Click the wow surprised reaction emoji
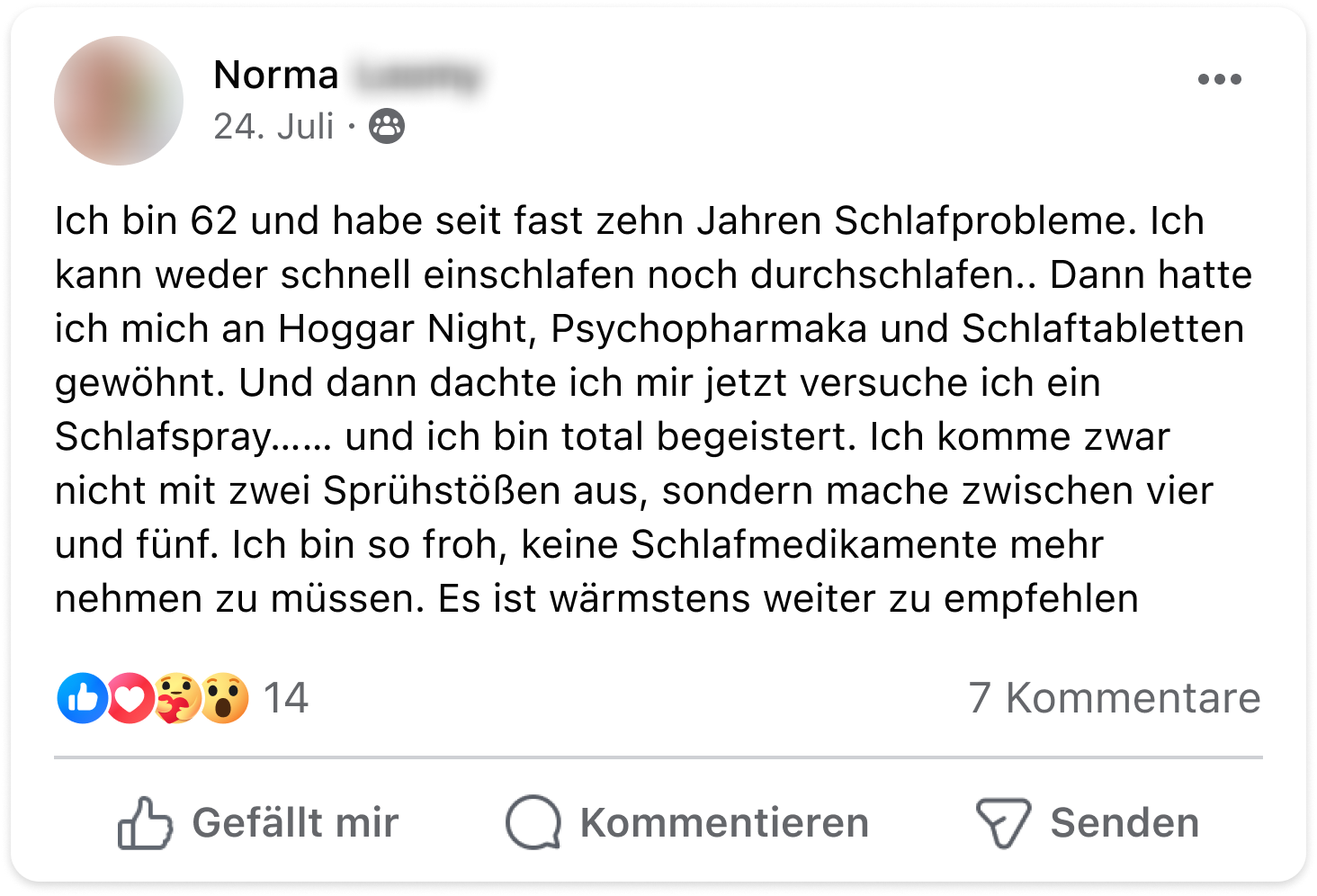 (224, 698)
